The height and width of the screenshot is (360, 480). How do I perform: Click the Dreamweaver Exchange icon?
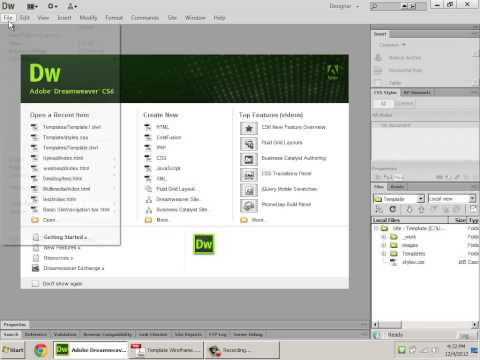point(36,268)
